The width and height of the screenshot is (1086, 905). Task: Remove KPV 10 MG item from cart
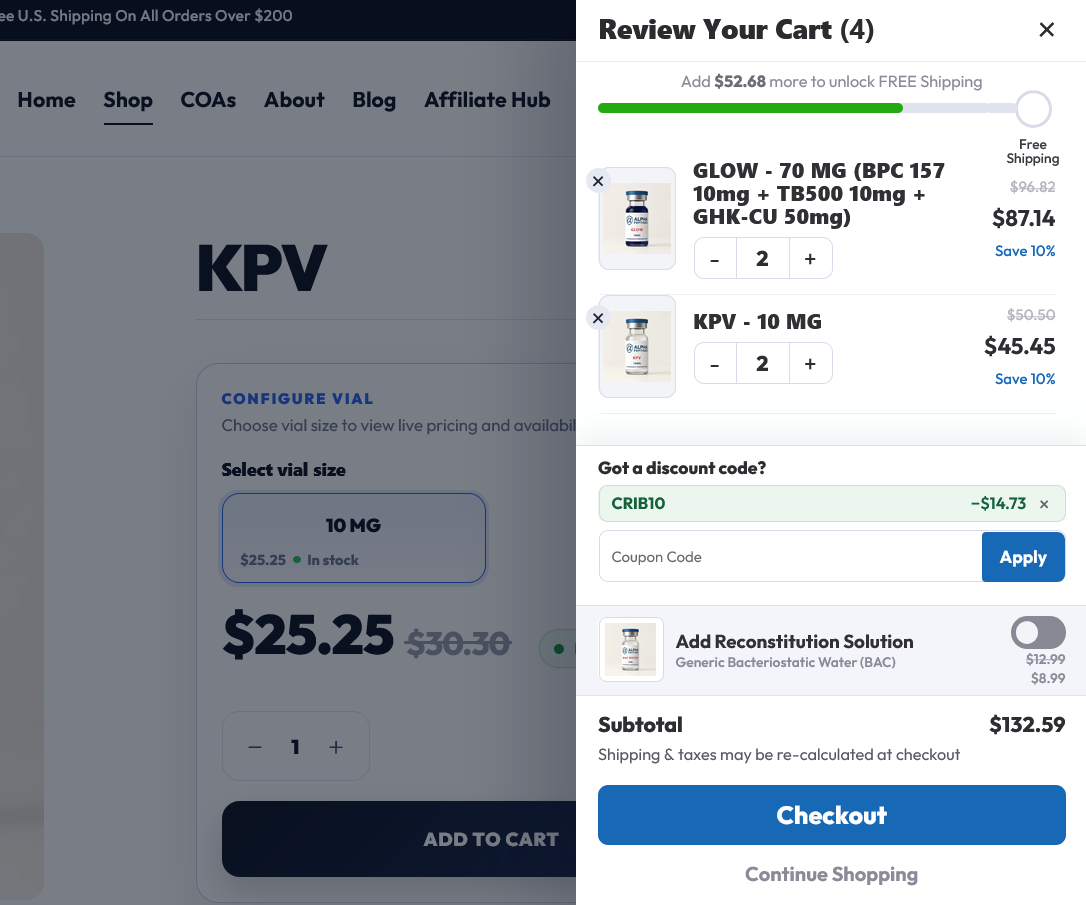click(x=598, y=319)
